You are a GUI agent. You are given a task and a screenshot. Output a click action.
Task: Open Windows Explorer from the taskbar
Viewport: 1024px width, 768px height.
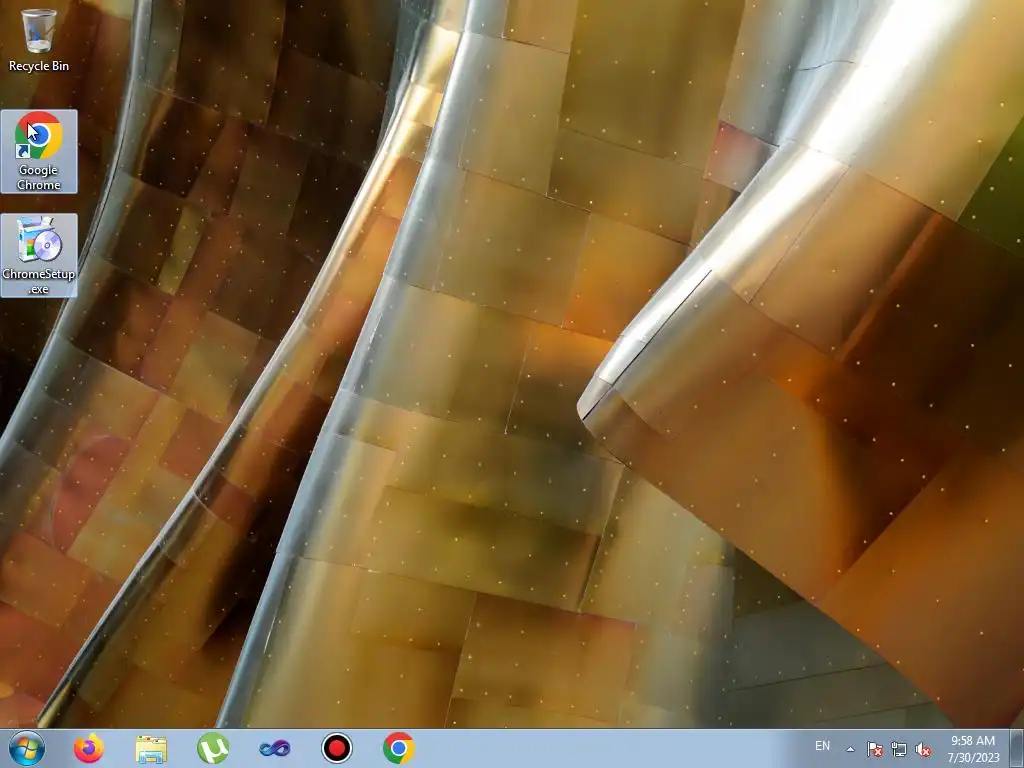point(151,748)
